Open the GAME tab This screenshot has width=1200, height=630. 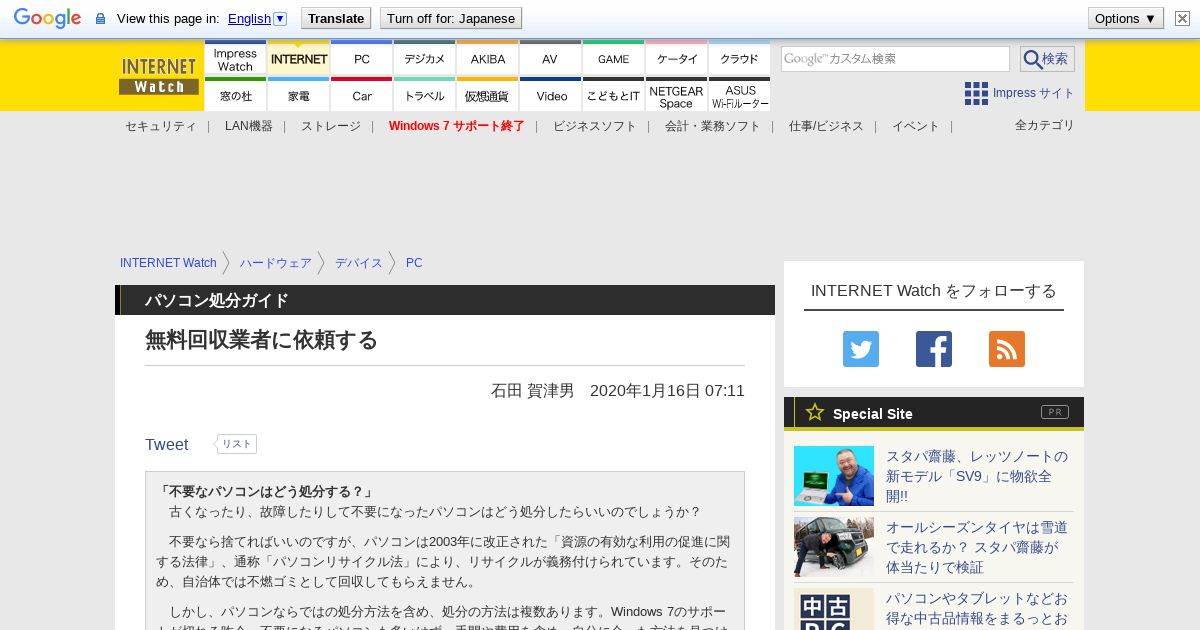[614, 59]
